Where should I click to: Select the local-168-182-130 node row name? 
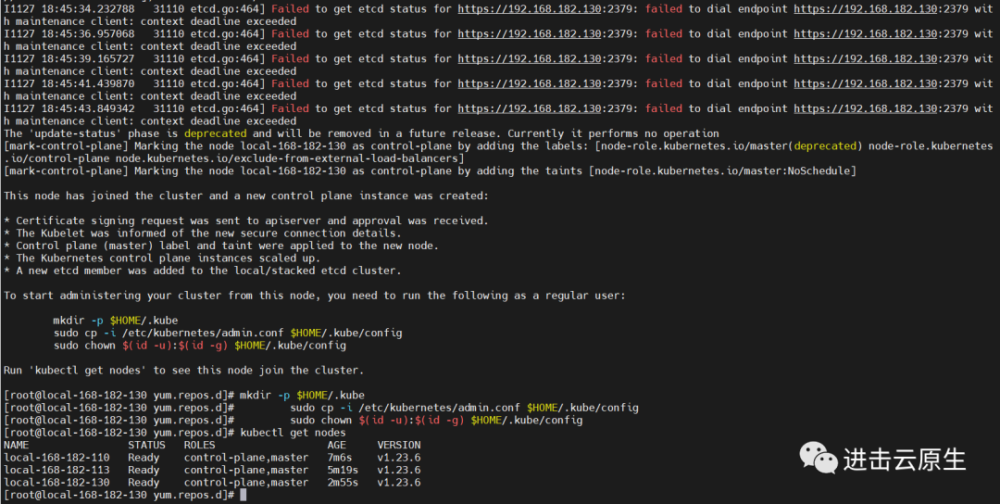click(57, 482)
